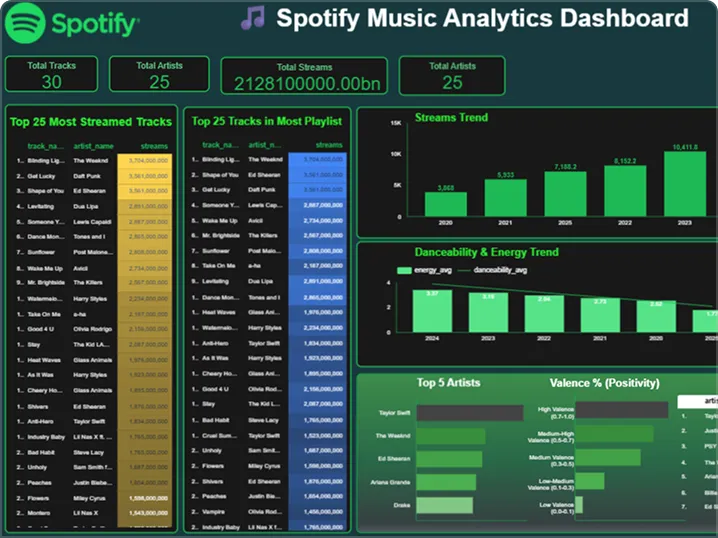Click the Danceability & Energy Trend chart title
718x538 pixels.
pos(487,252)
